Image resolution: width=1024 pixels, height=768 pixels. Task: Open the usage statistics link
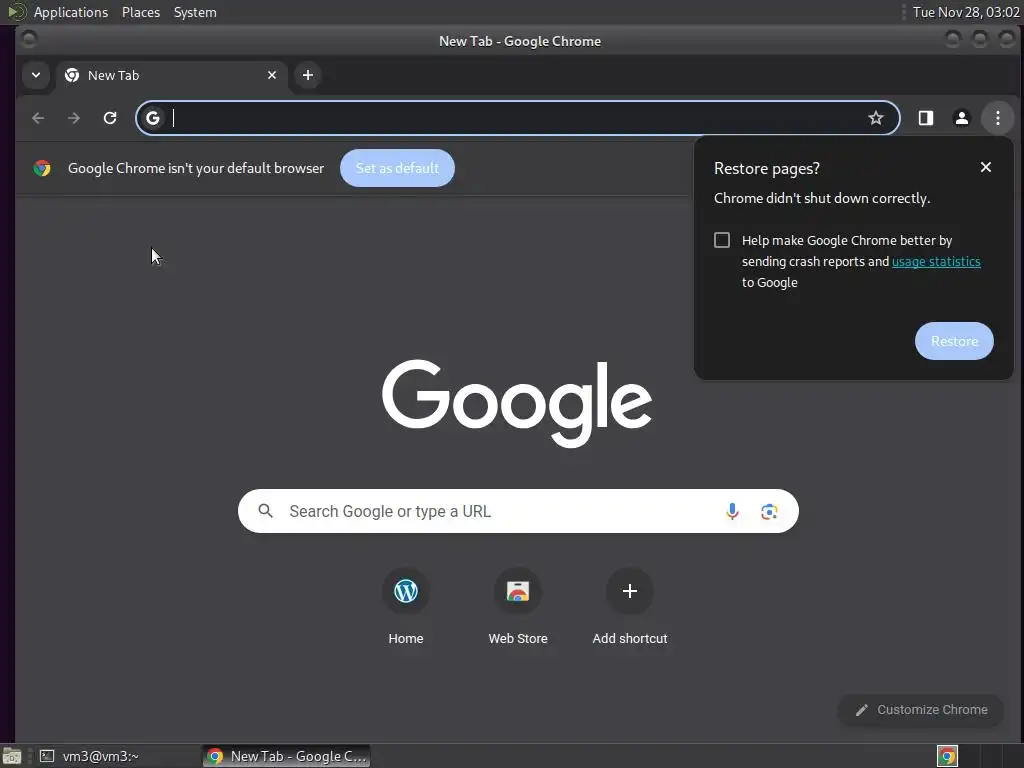[936, 262]
